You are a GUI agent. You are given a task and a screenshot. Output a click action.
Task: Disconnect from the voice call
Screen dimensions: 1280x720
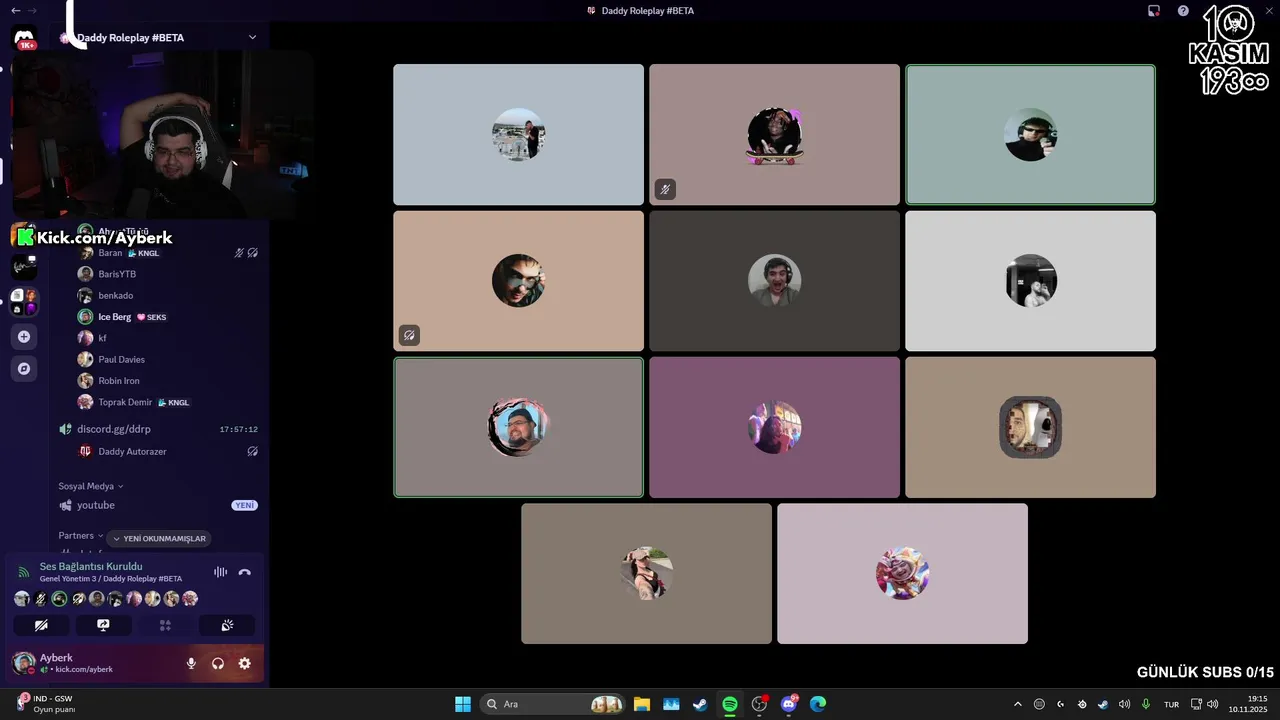(x=245, y=572)
